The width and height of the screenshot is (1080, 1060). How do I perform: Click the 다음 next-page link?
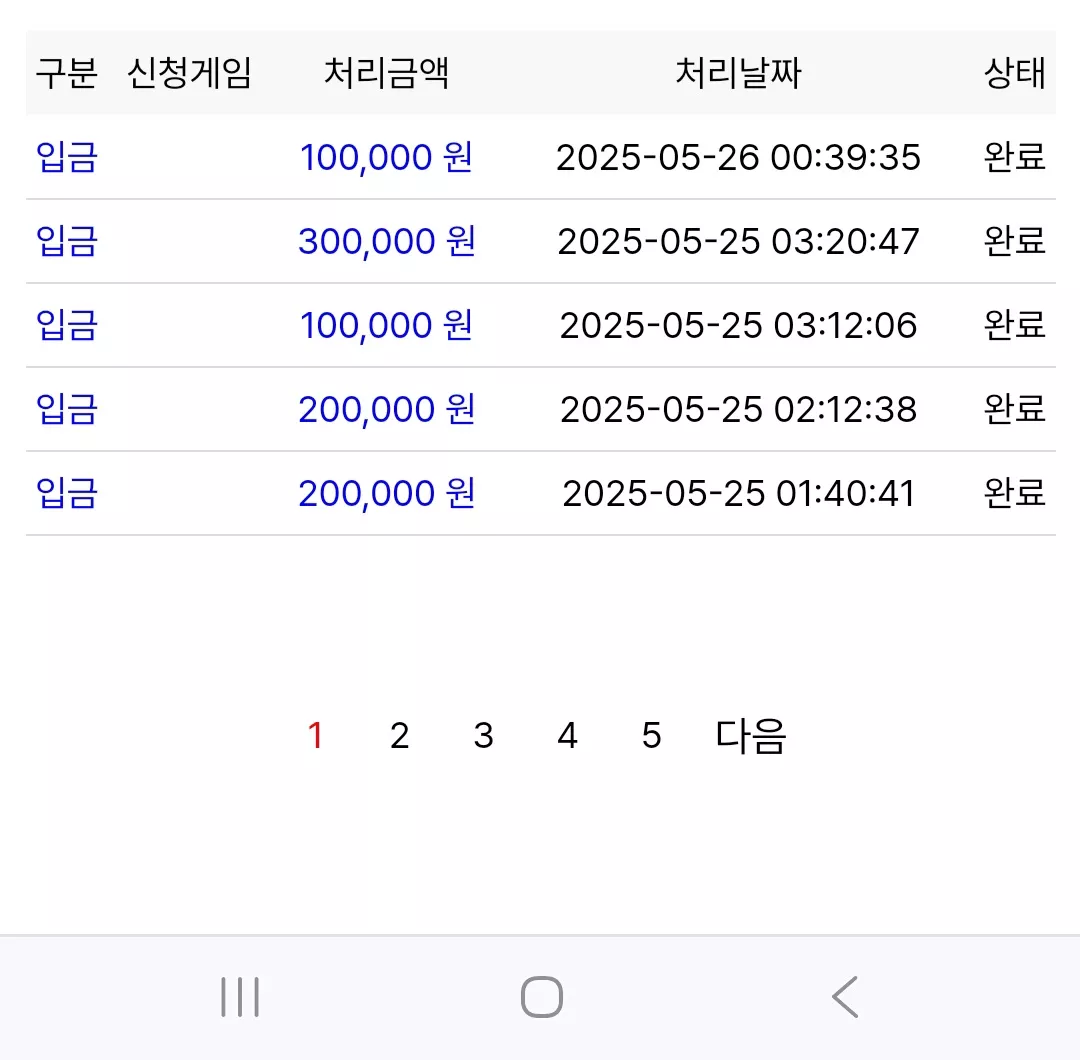751,736
